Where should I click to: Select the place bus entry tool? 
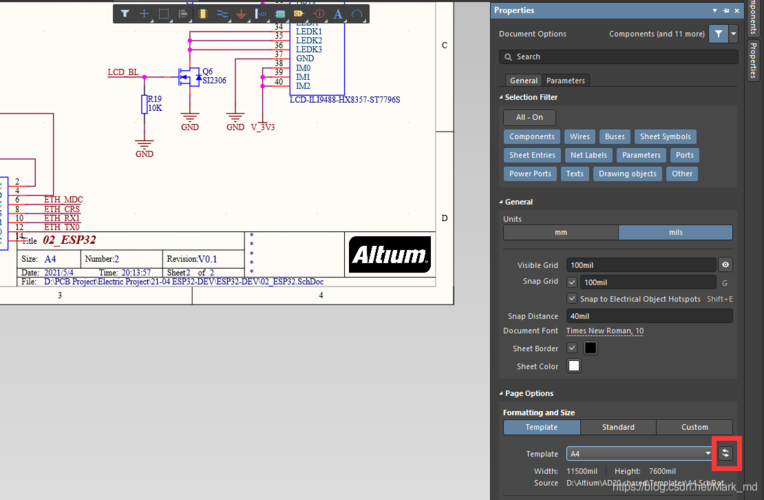261,14
